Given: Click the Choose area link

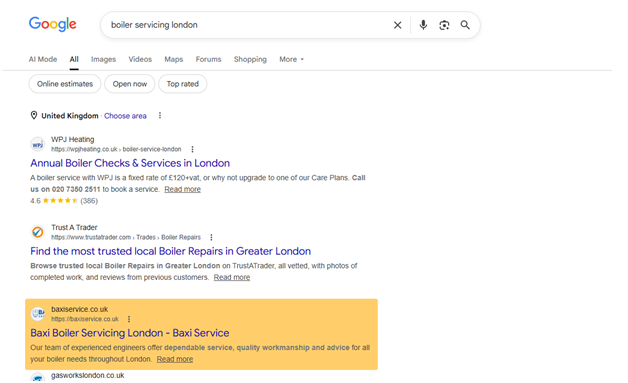Looking at the screenshot, I should tap(125, 116).
